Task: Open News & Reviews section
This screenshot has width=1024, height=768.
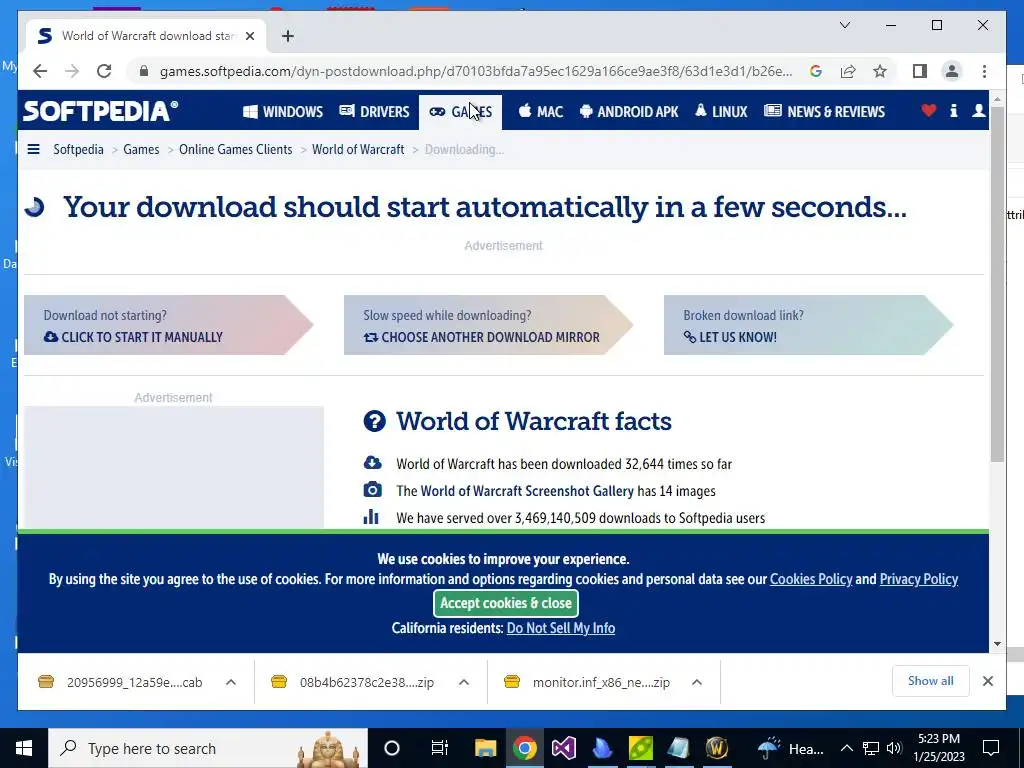Action: pyautogui.click(x=824, y=112)
